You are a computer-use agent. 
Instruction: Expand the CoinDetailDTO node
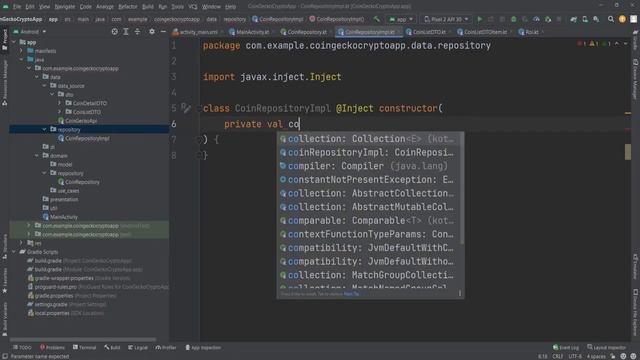pos(60,103)
